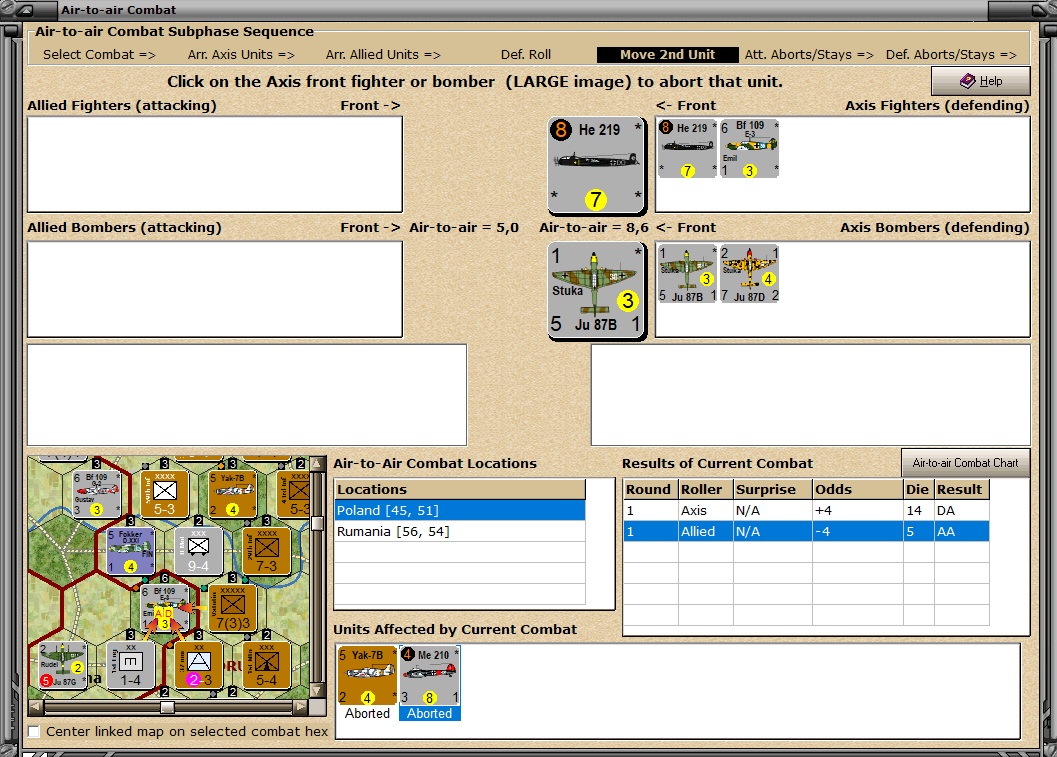
Task: Click the Die column header
Action: coord(919,489)
